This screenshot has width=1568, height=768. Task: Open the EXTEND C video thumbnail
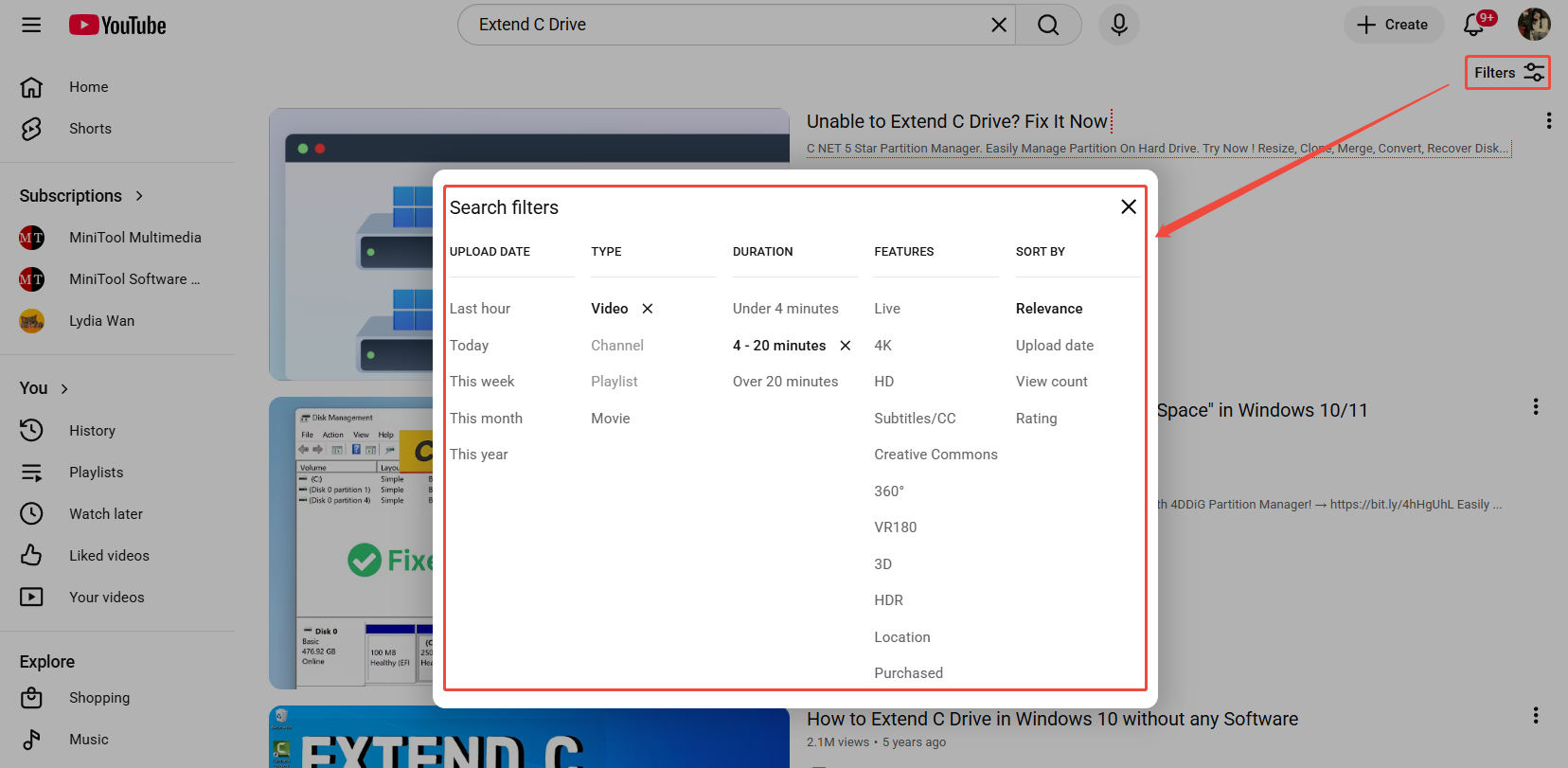tap(529, 737)
